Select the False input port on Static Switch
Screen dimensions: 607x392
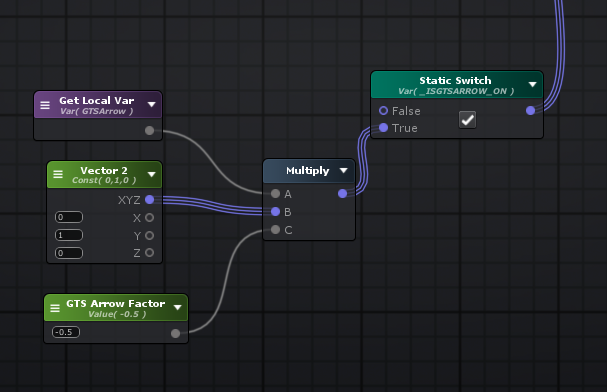pyautogui.click(x=383, y=111)
